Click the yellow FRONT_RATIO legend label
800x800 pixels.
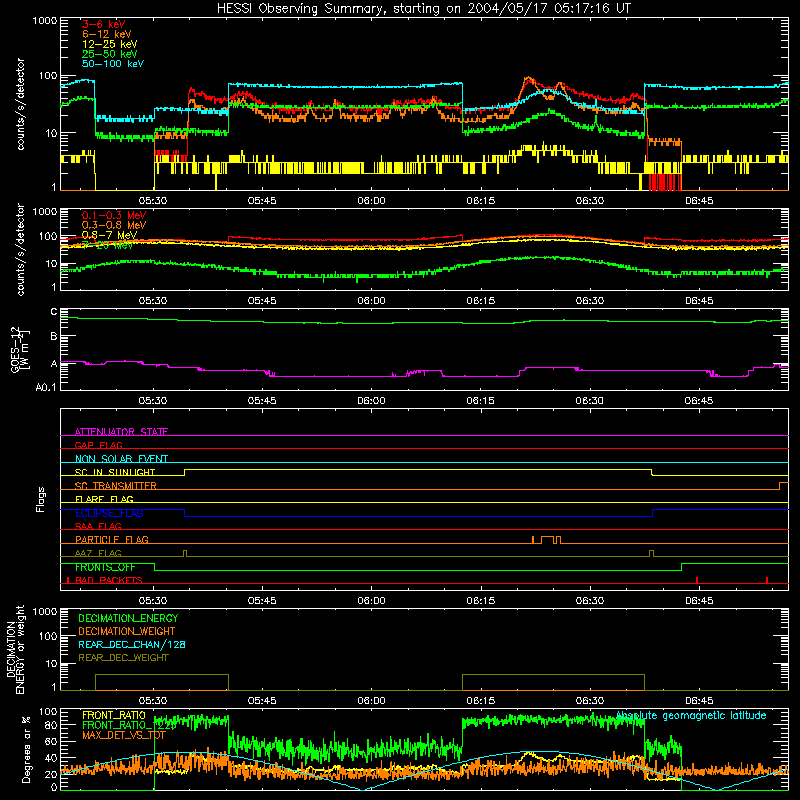[114, 715]
